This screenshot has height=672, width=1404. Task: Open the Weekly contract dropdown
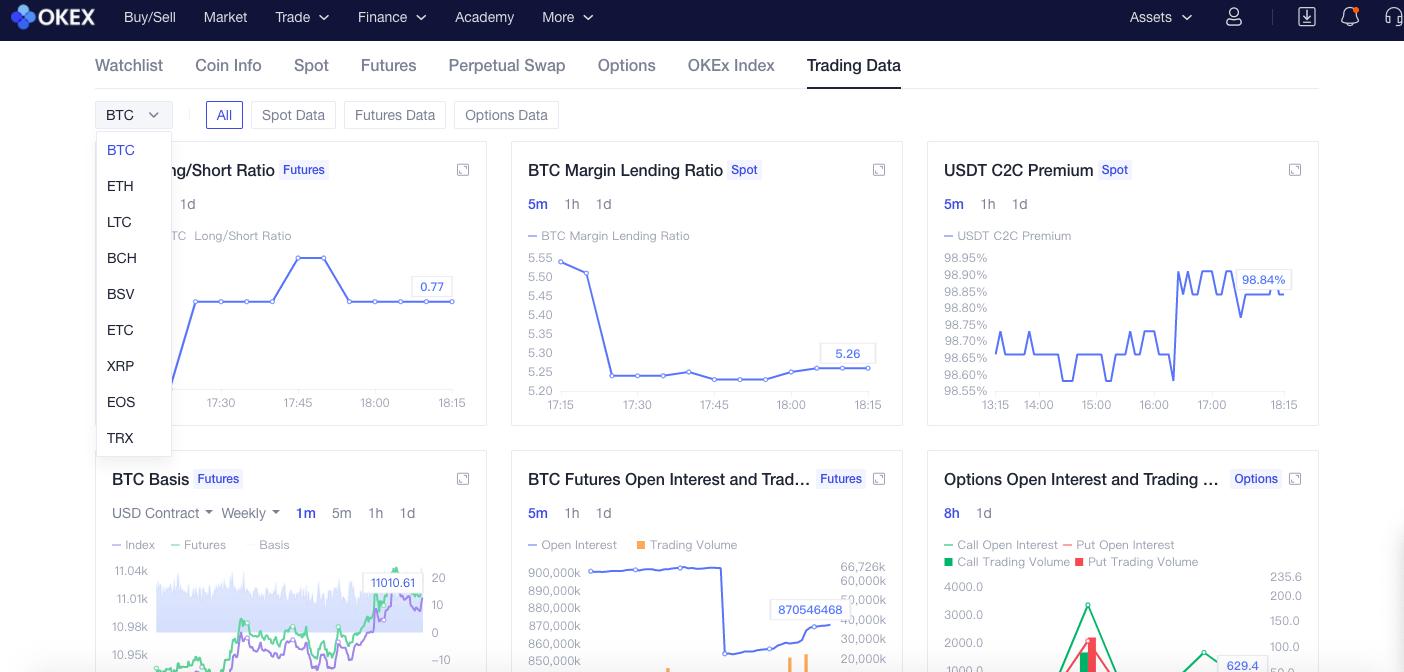250,513
